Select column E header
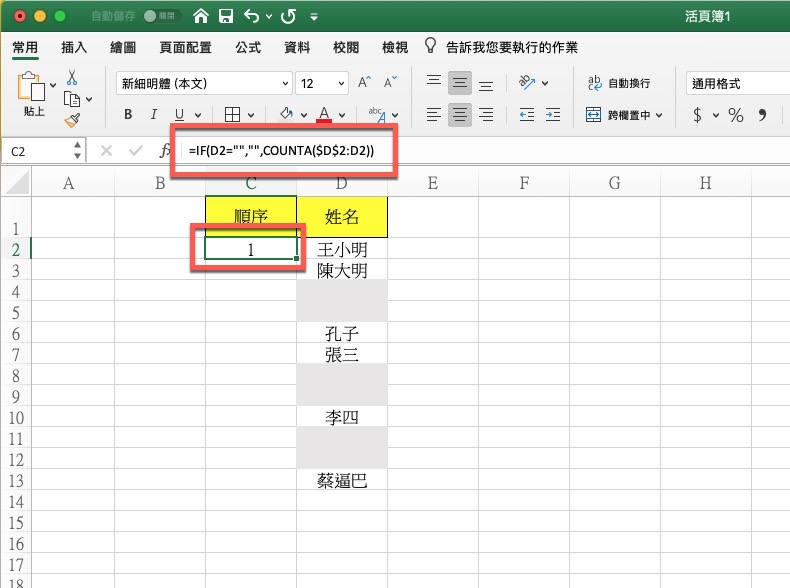790x588 pixels. click(x=432, y=182)
